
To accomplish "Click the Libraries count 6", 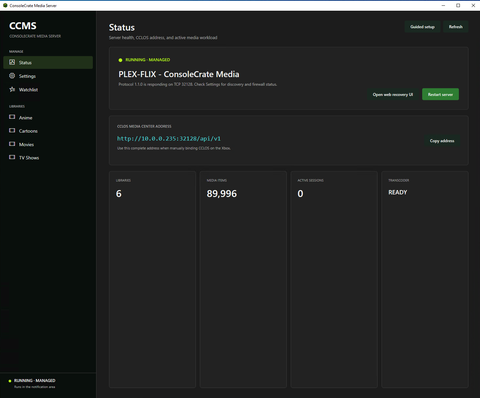I will point(119,194).
